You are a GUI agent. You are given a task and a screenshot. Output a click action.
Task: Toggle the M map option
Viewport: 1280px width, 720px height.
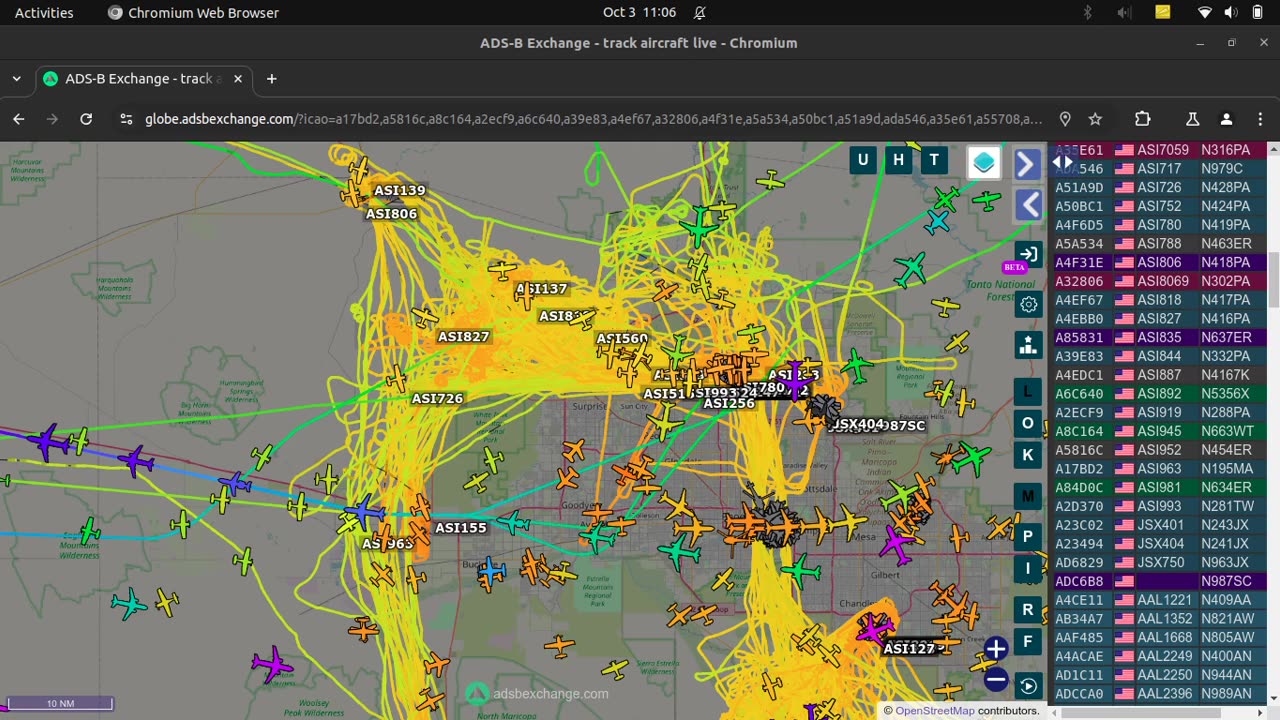click(x=1027, y=496)
